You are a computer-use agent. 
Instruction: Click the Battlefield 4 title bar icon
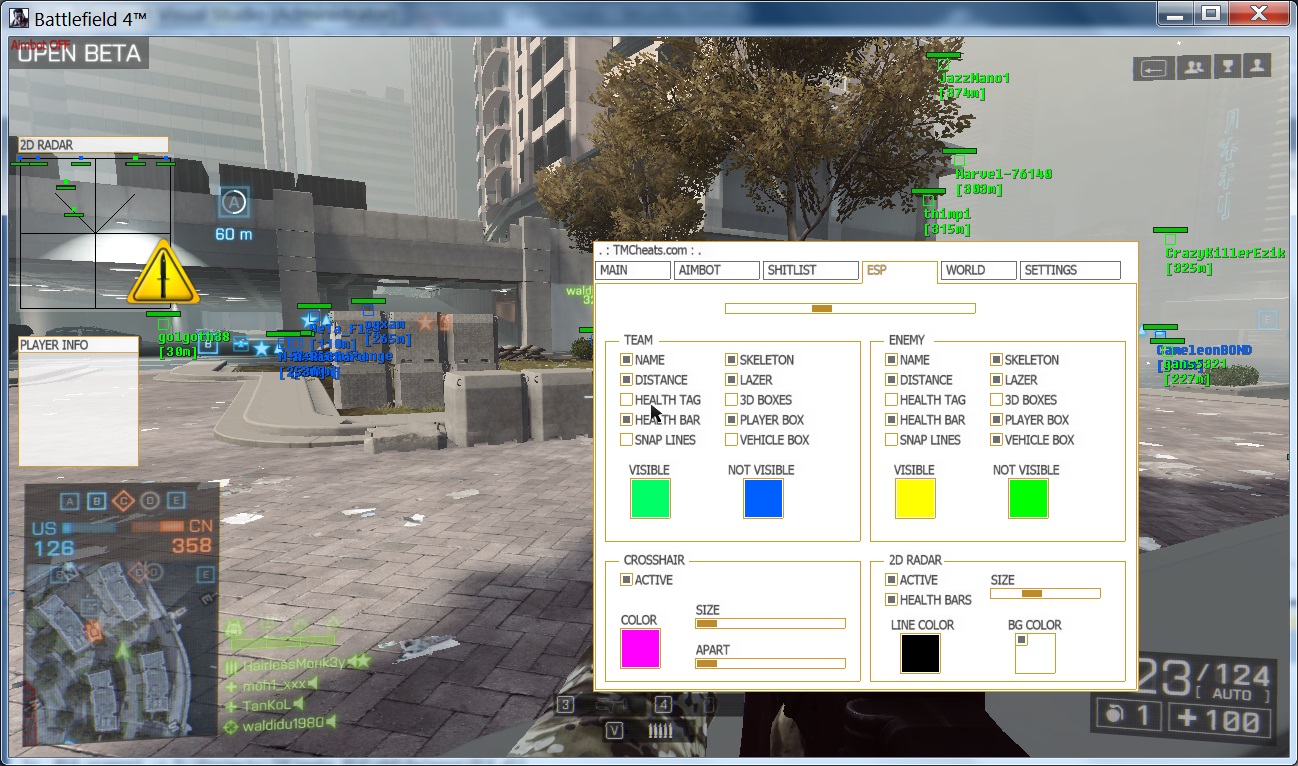(17, 16)
